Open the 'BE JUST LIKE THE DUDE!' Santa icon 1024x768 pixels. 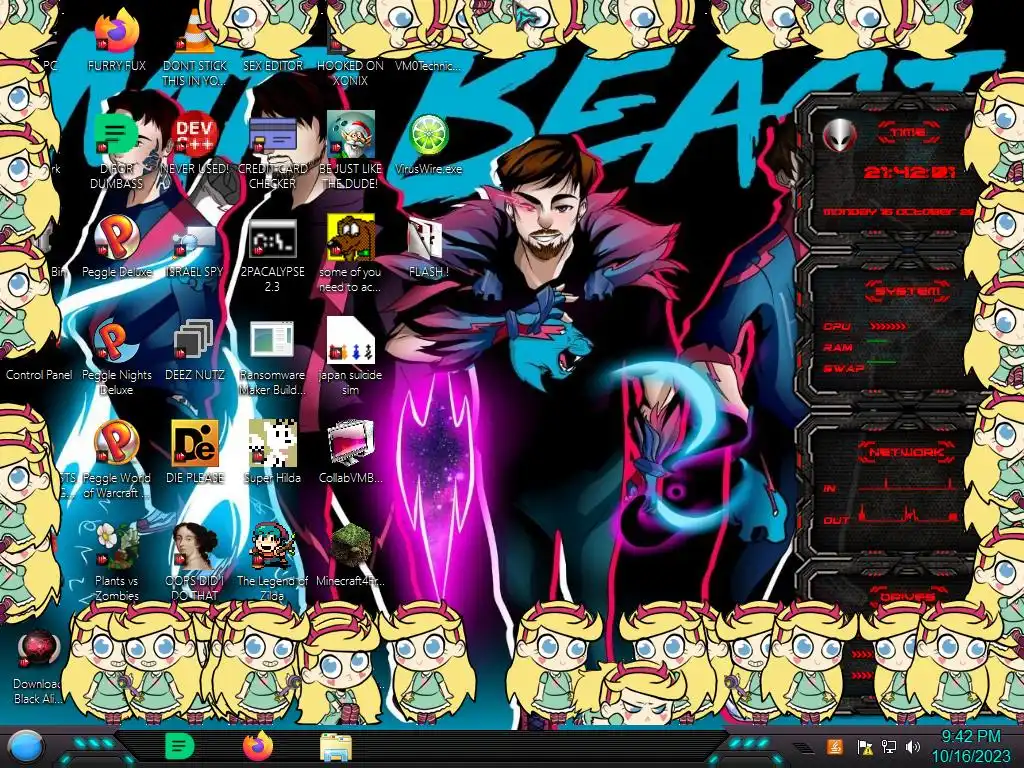[x=351, y=134]
